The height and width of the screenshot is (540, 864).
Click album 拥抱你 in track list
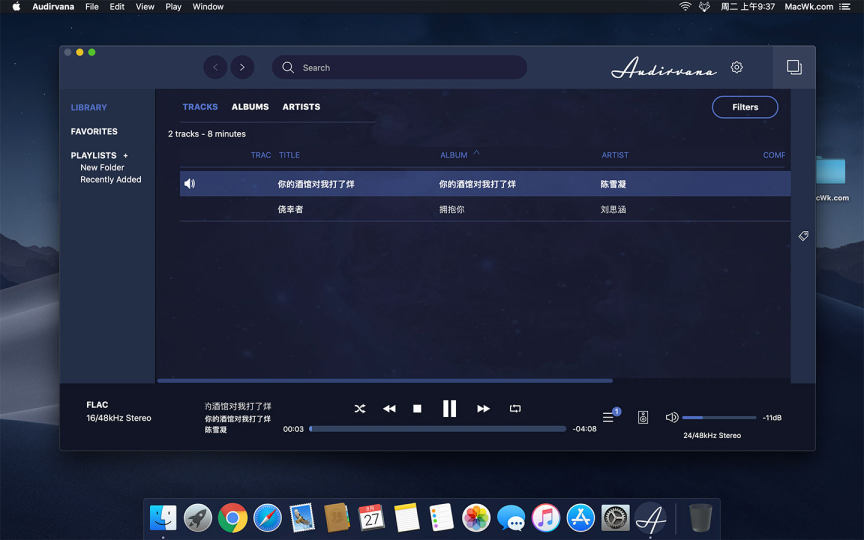pyautogui.click(x=452, y=209)
